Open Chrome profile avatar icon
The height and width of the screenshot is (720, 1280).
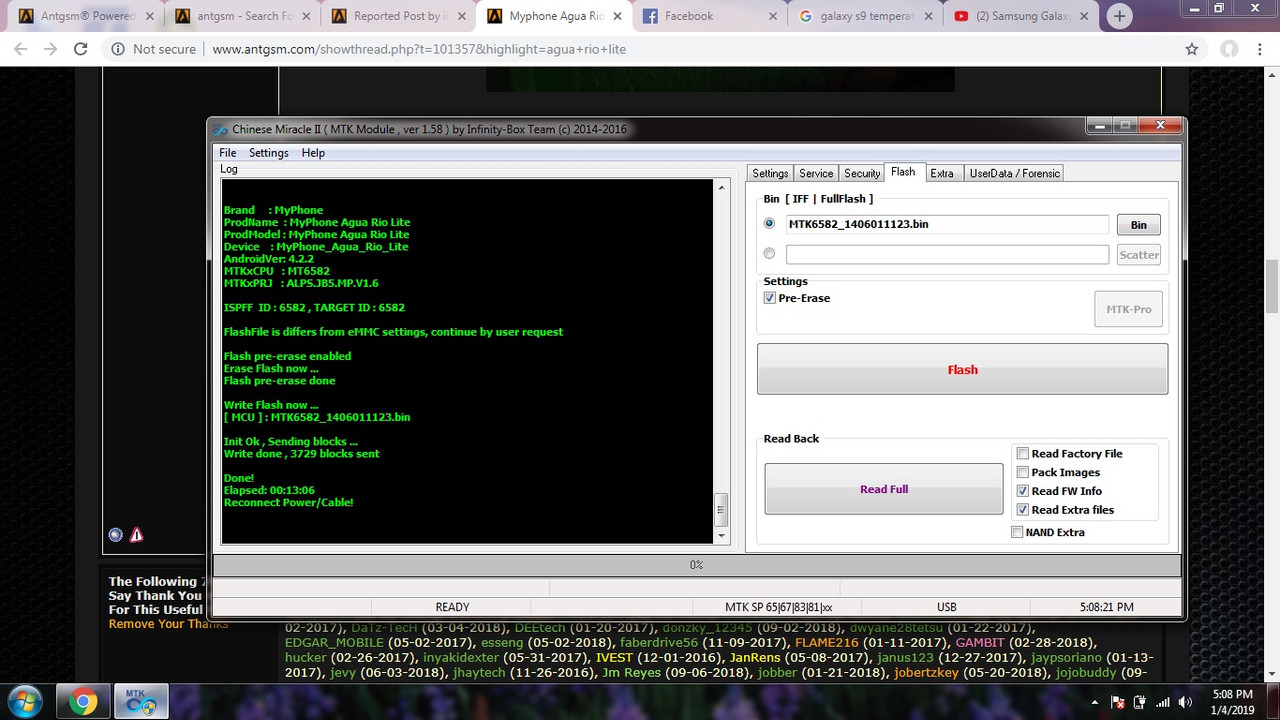(x=1229, y=49)
